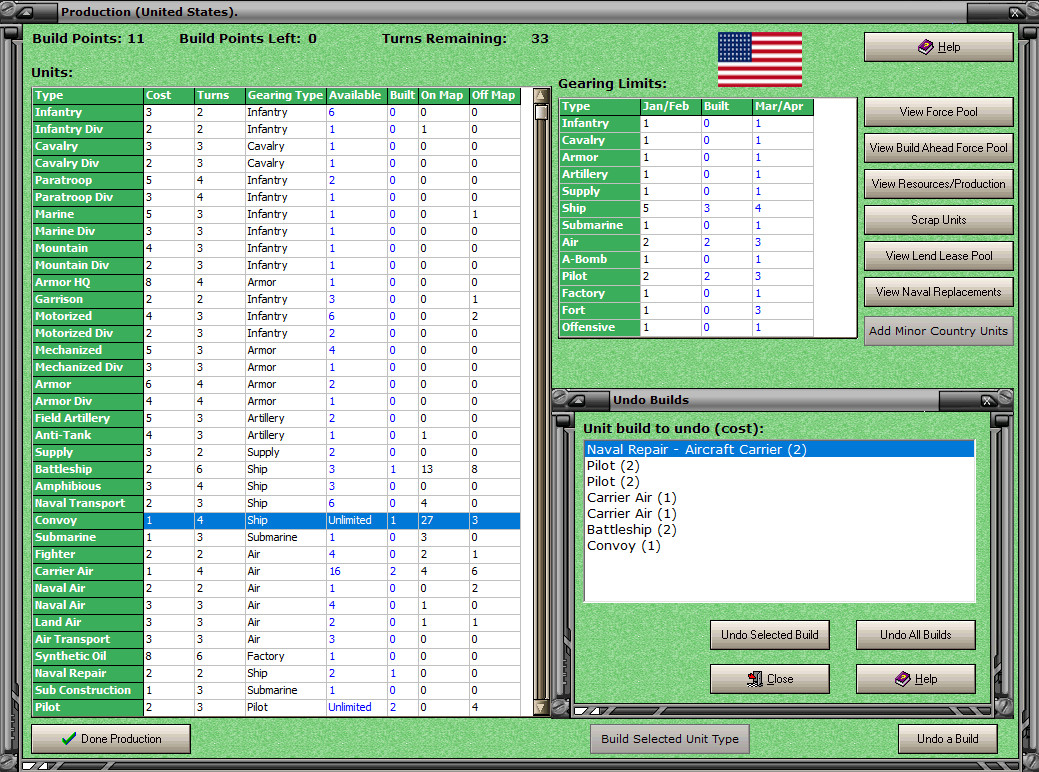The height and width of the screenshot is (772, 1039).
Task: Open View Lend Lease Pool
Action: 938,255
